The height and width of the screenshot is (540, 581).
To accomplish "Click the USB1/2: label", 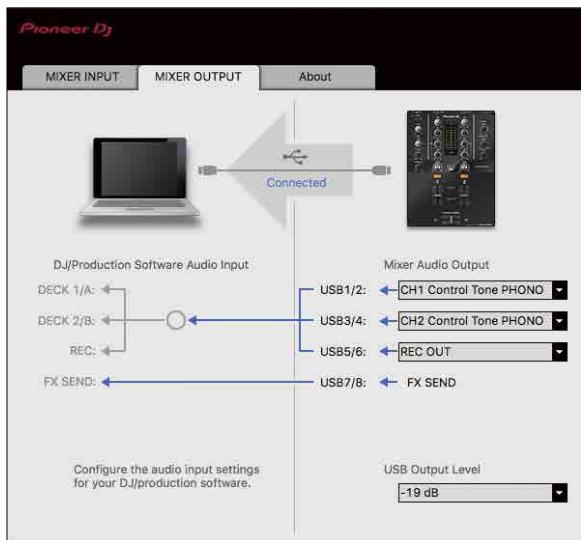I will click(343, 290).
